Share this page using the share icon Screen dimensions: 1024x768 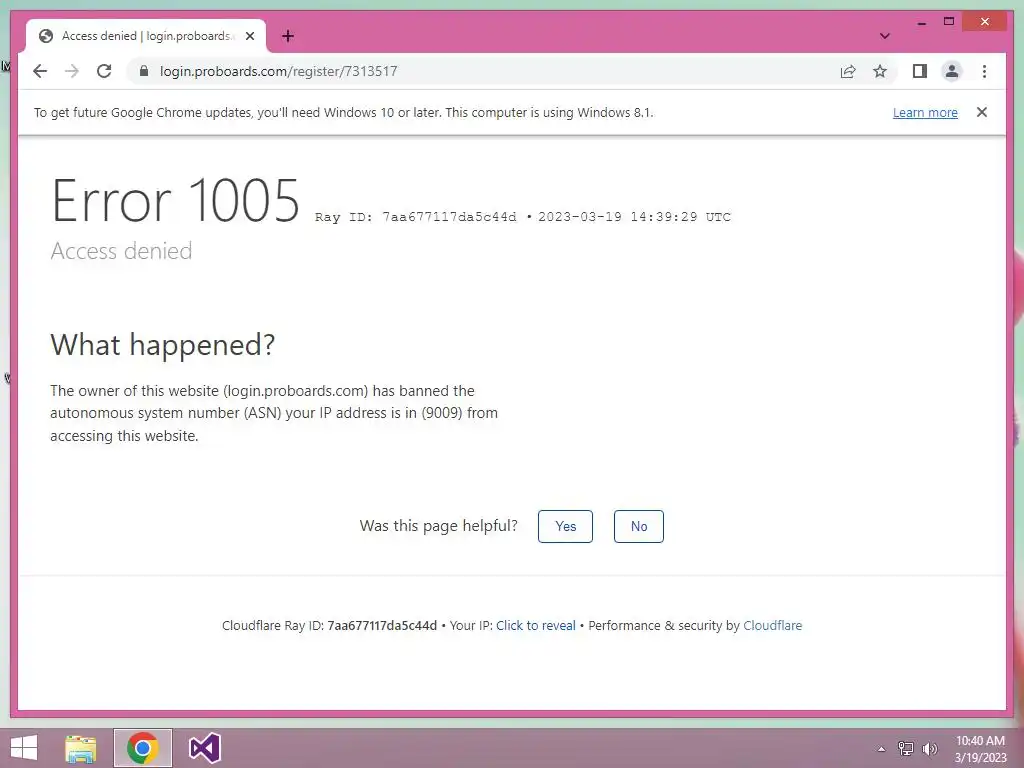(848, 71)
